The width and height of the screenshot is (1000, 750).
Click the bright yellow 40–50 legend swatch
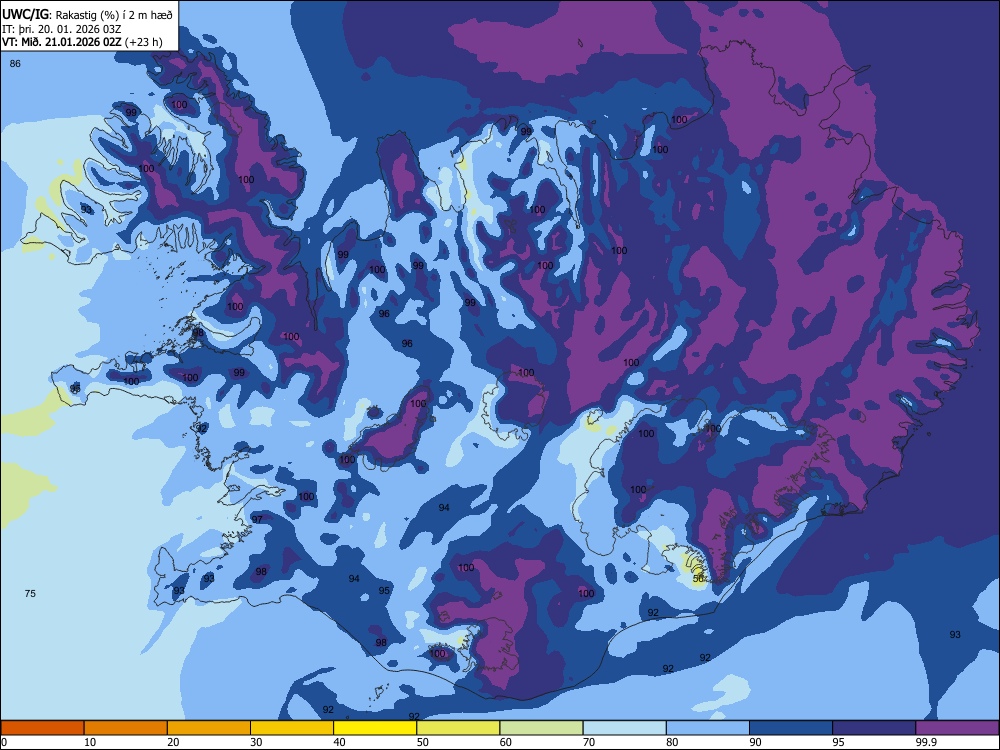pyautogui.click(x=375, y=728)
